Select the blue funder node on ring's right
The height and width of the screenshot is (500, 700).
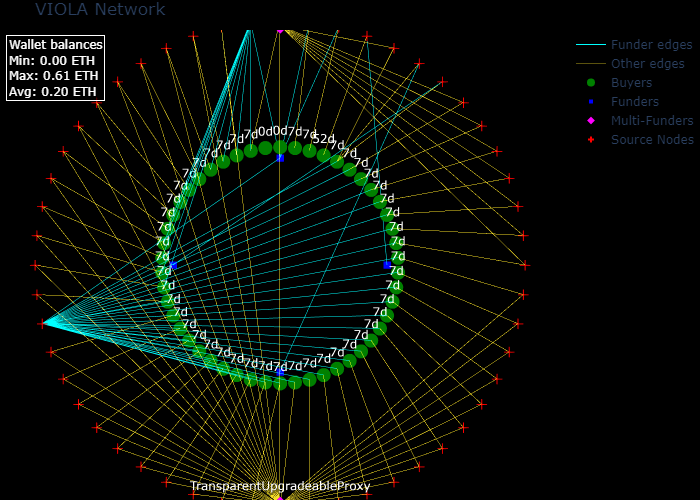[388, 265]
